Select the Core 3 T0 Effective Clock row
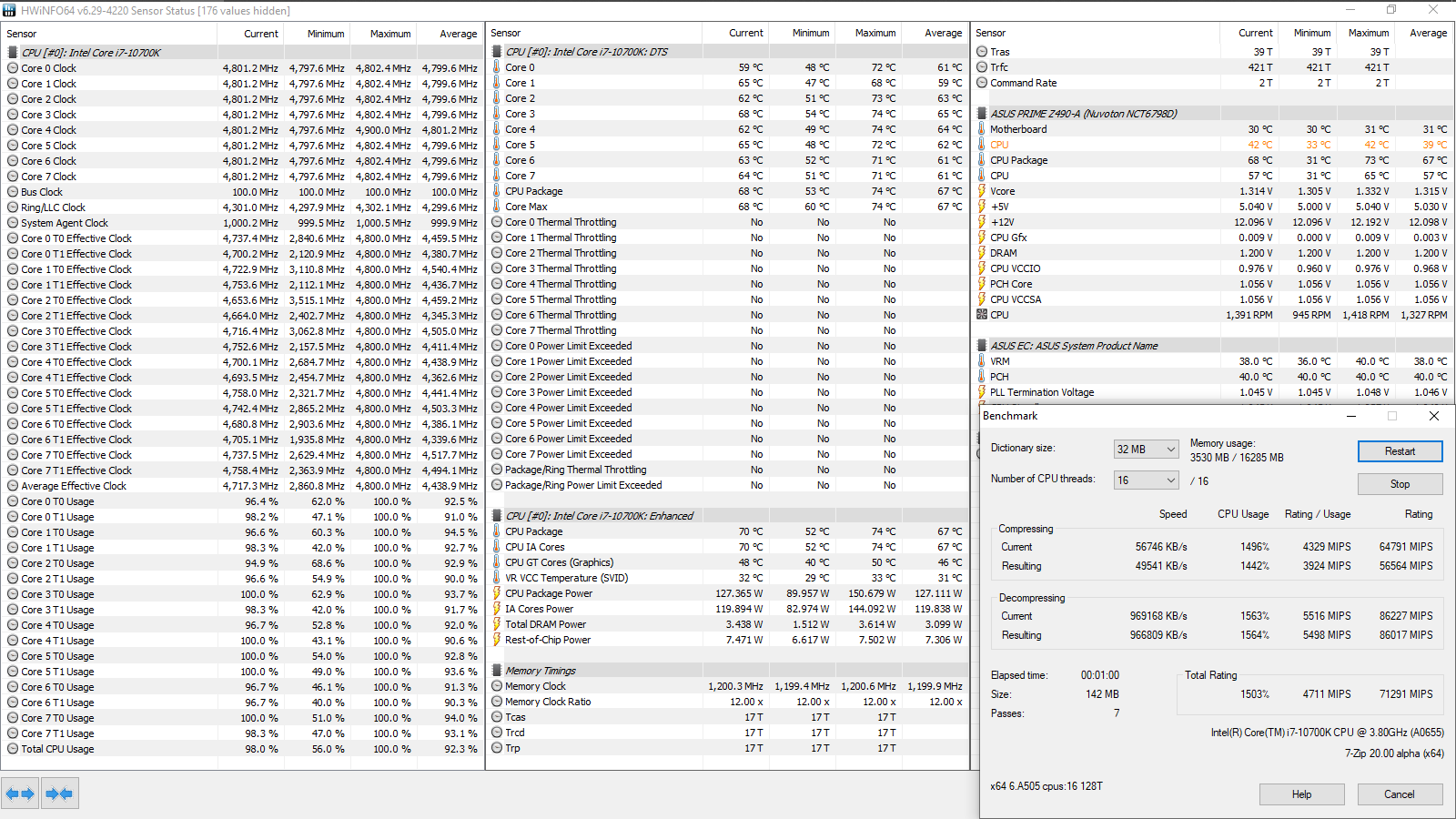Screen dimensions: 1456x819 click(x=243, y=331)
